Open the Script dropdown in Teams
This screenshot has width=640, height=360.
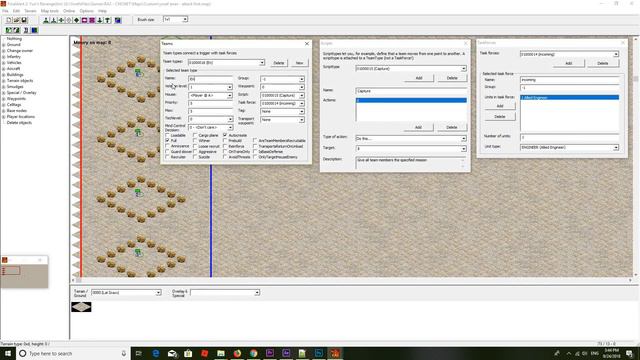[x=301, y=96]
